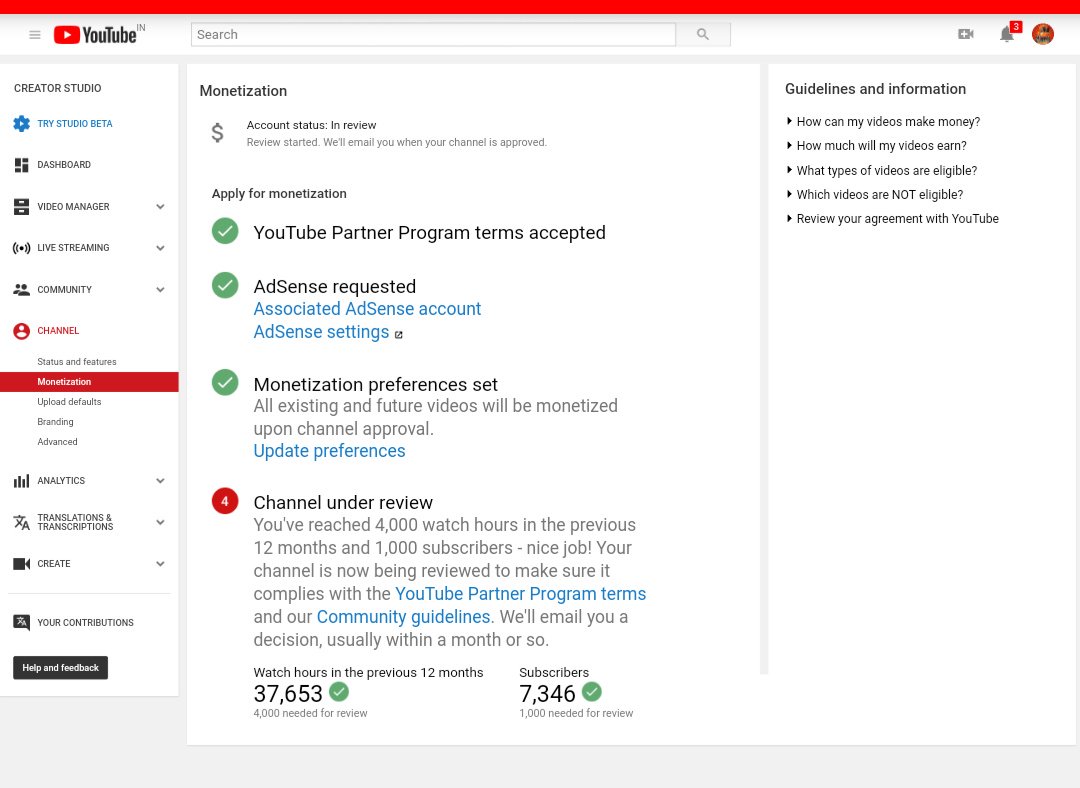Click the external link icon beside AdSense settings
Image resolution: width=1080 pixels, height=788 pixels.
click(398, 335)
